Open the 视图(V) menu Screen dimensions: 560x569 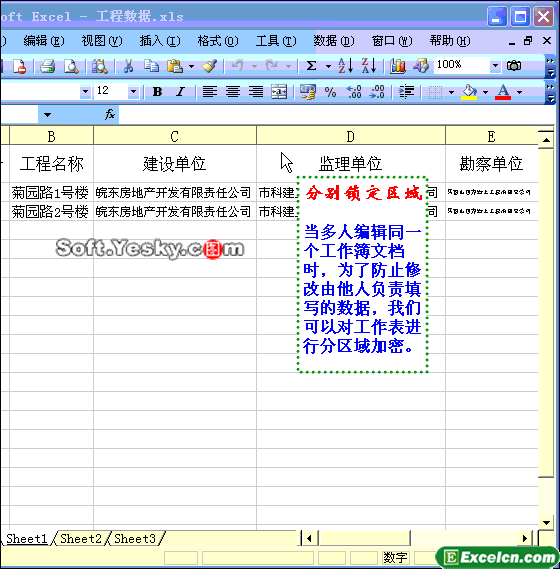point(102,41)
